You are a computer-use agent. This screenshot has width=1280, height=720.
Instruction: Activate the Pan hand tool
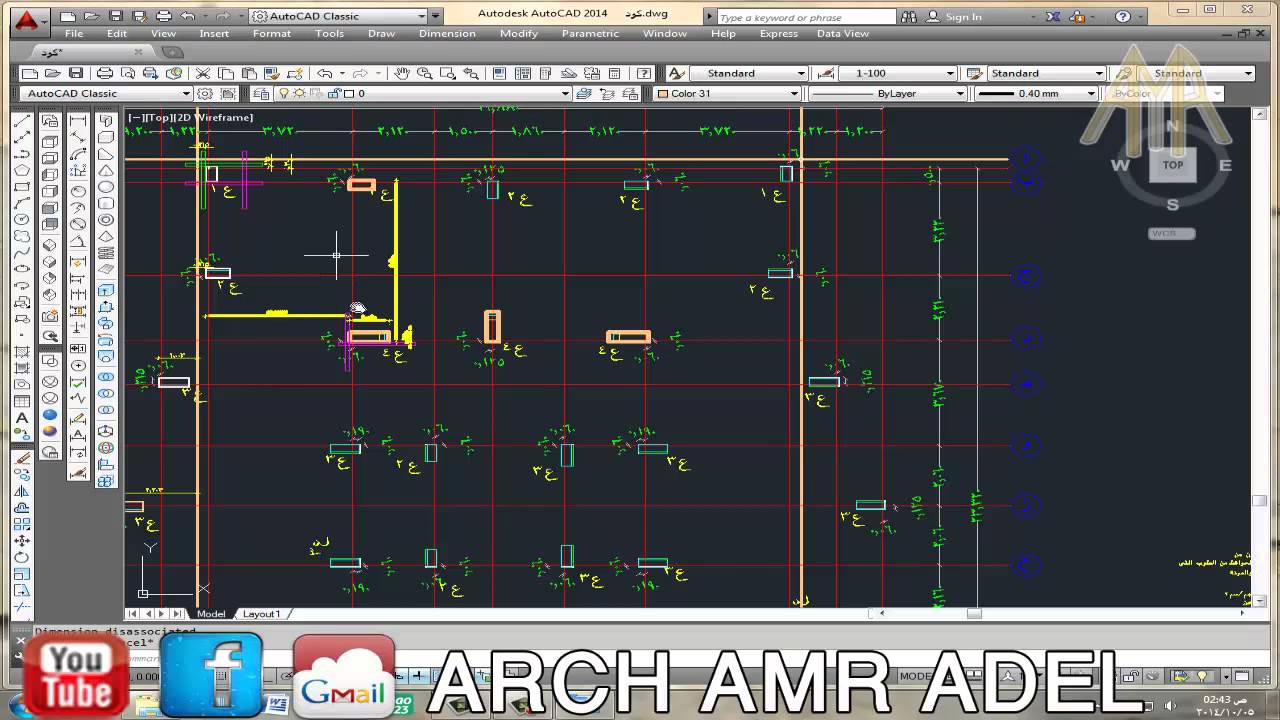click(401, 73)
